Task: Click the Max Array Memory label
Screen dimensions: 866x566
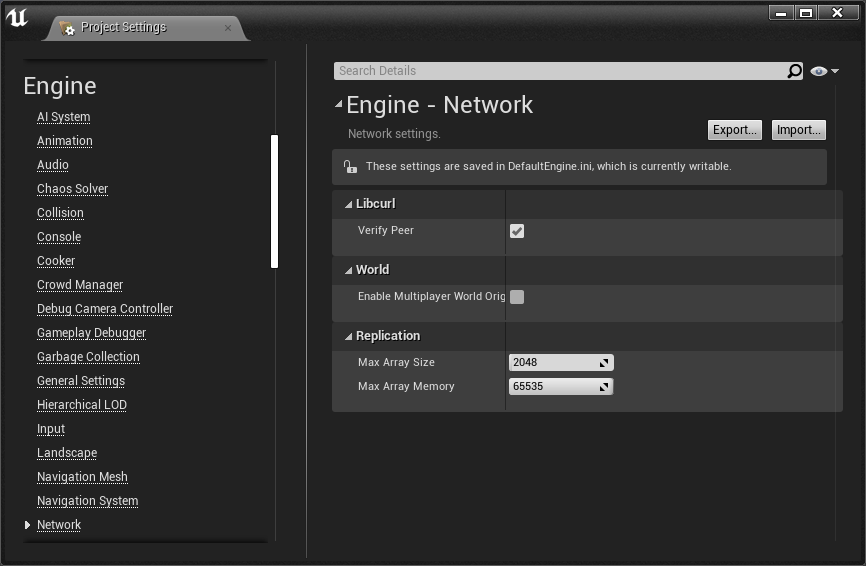Action: (406, 386)
